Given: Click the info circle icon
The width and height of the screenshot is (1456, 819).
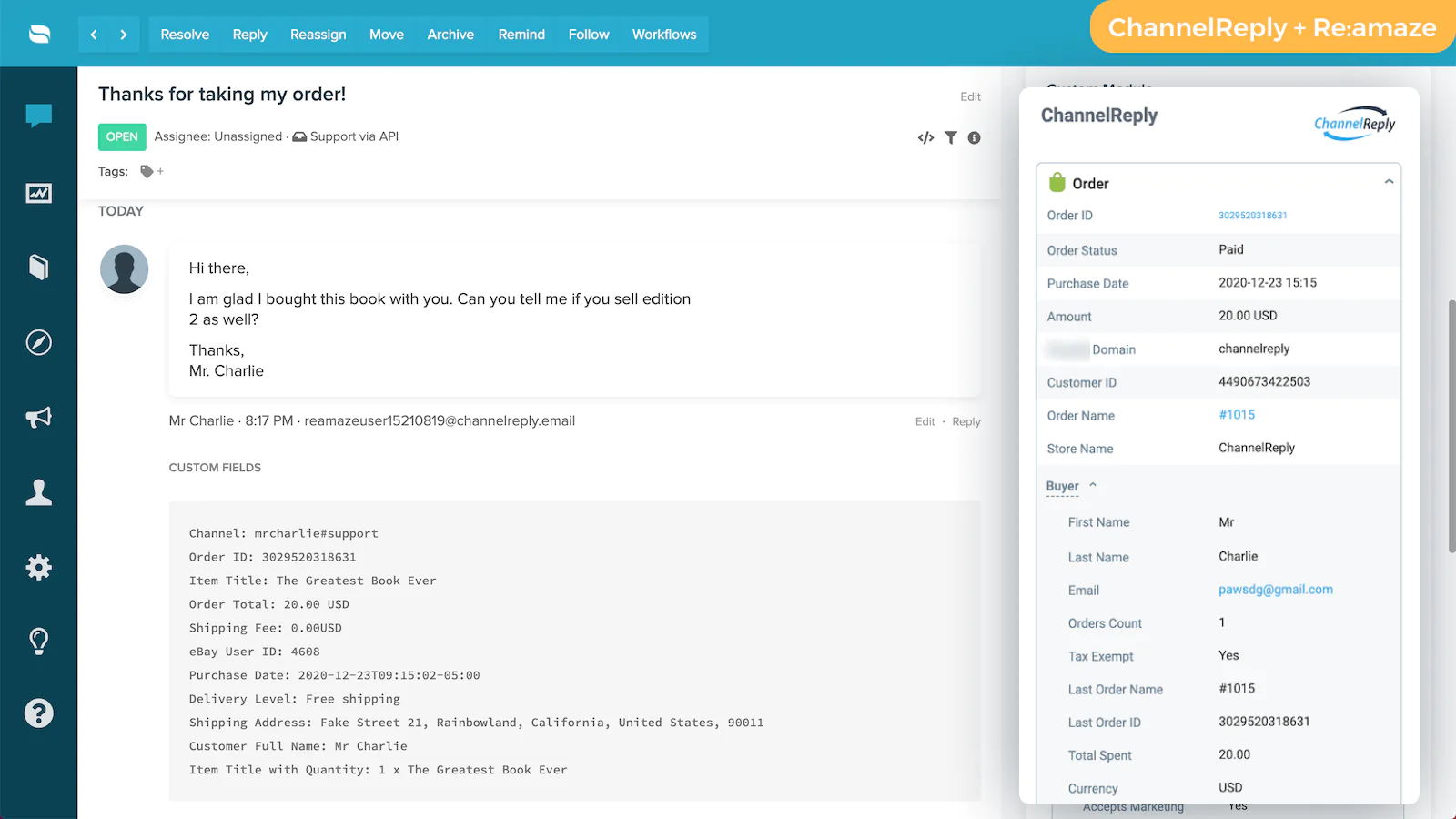Looking at the screenshot, I should (x=974, y=138).
